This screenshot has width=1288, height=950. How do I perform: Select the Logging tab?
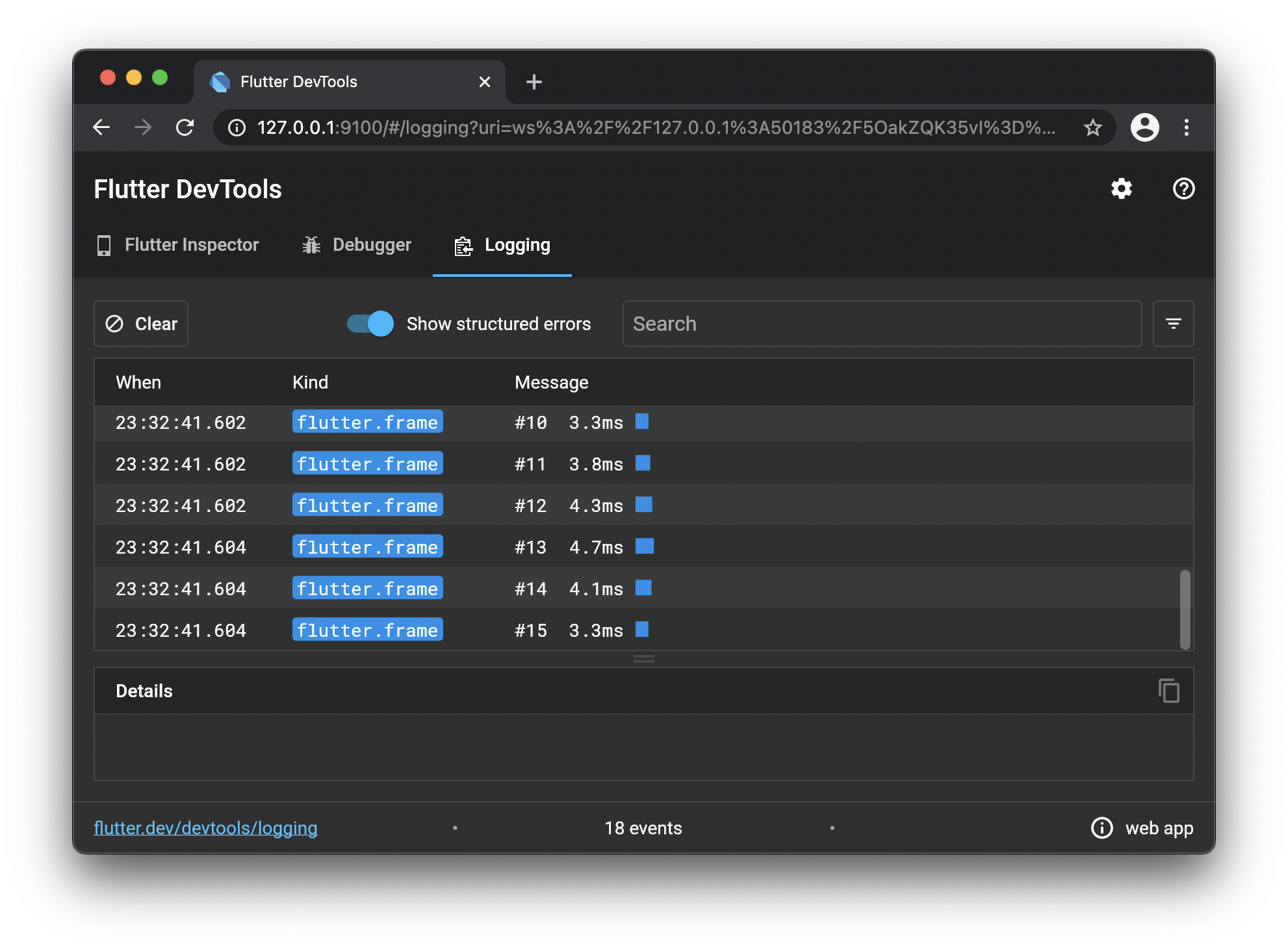pyautogui.click(x=502, y=245)
